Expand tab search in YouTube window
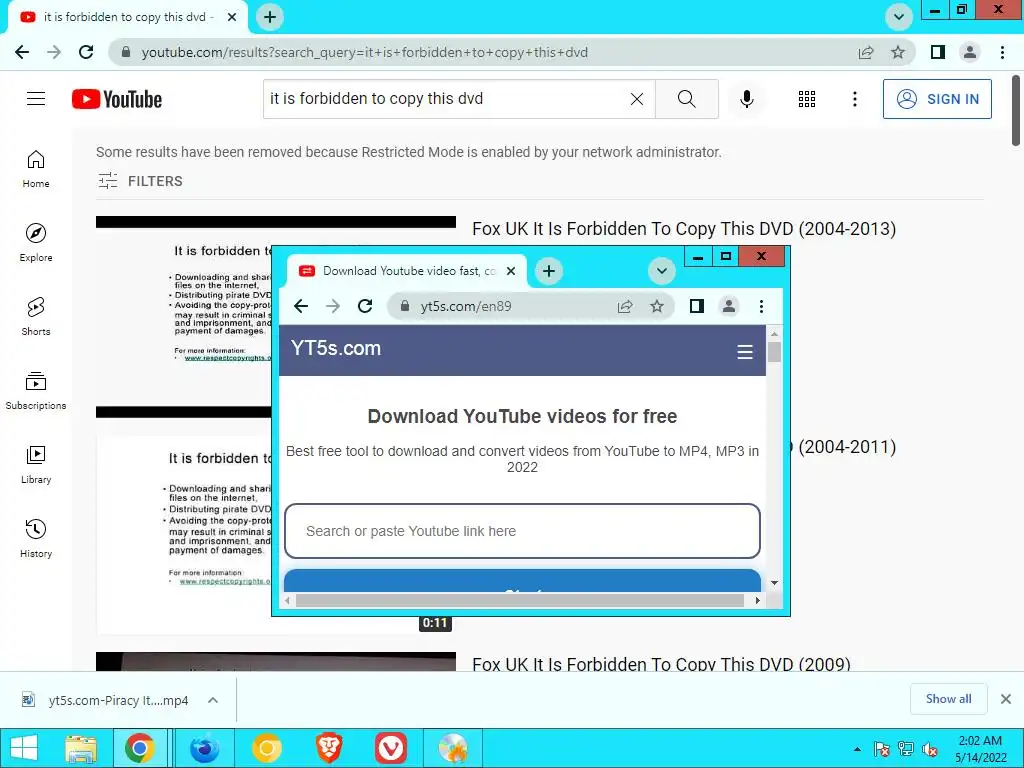The height and width of the screenshot is (768, 1024). pyautogui.click(x=899, y=17)
